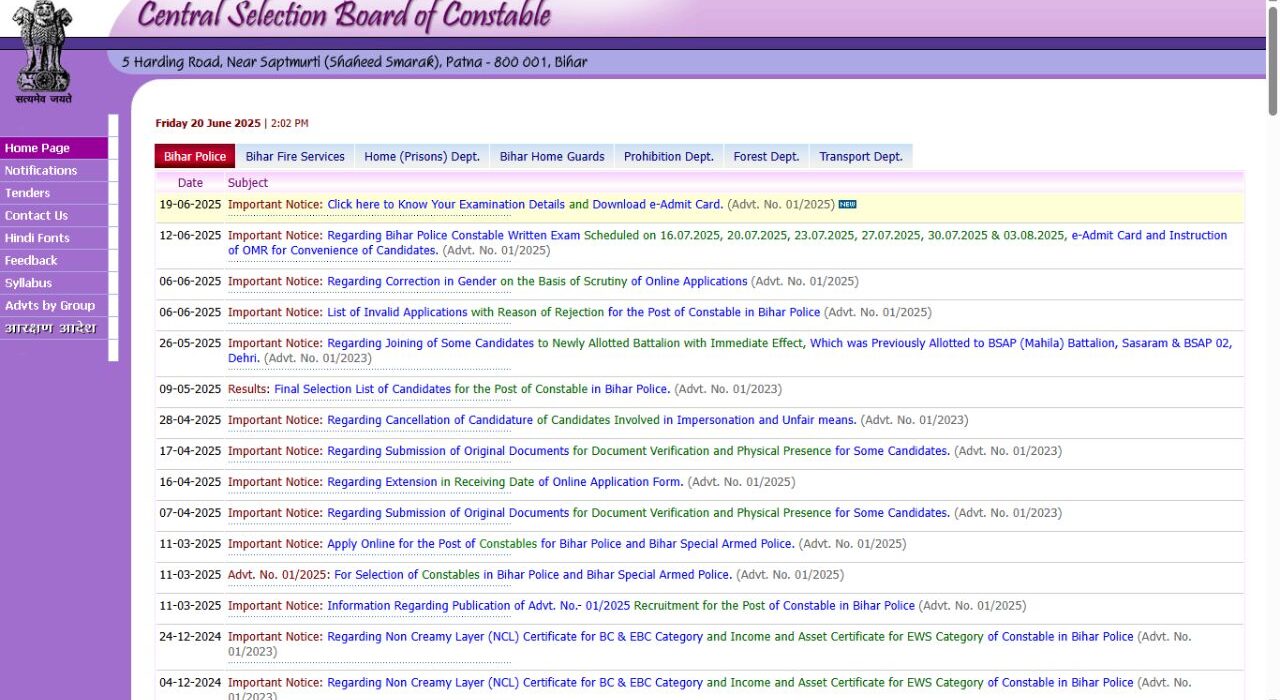Click the date 26-05-2025
The width and height of the screenshot is (1280, 700).
190,343
